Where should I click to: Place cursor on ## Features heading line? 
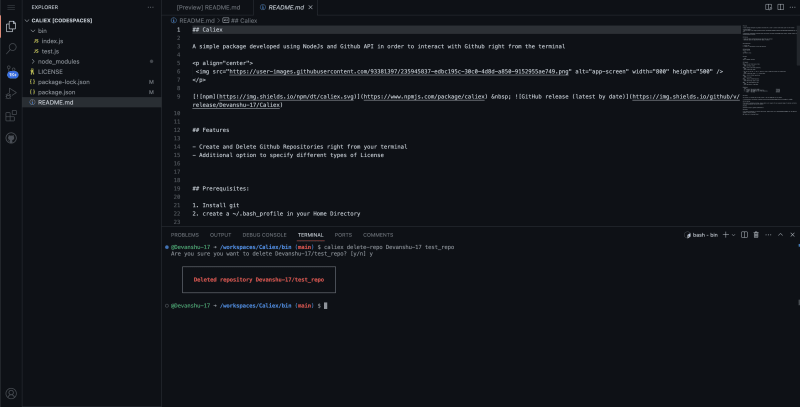click(211, 130)
